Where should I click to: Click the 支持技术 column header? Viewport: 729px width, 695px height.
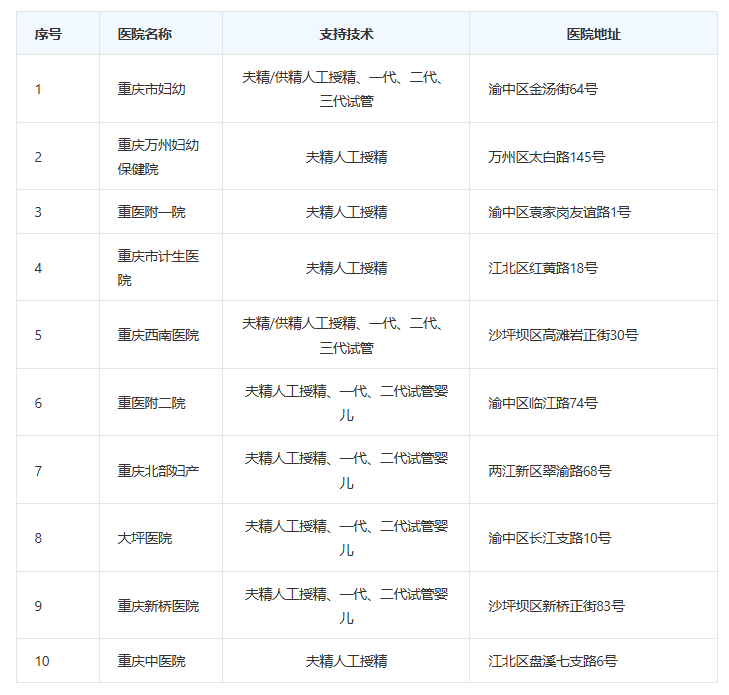[x=346, y=34]
